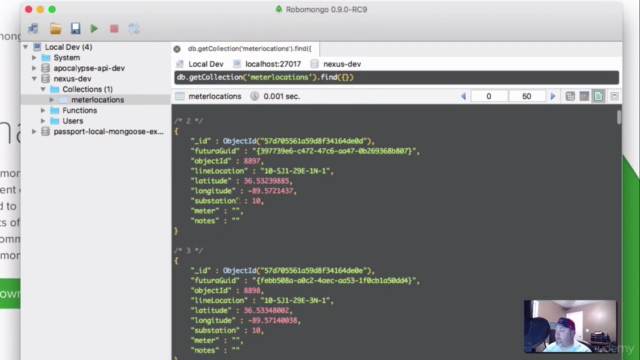This screenshot has width=640, height=360.
Task: Expand the System folder
Action: pos(34,58)
